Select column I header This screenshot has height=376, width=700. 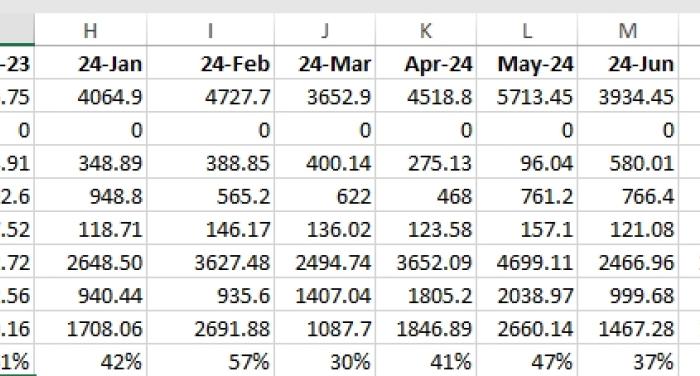(x=211, y=30)
